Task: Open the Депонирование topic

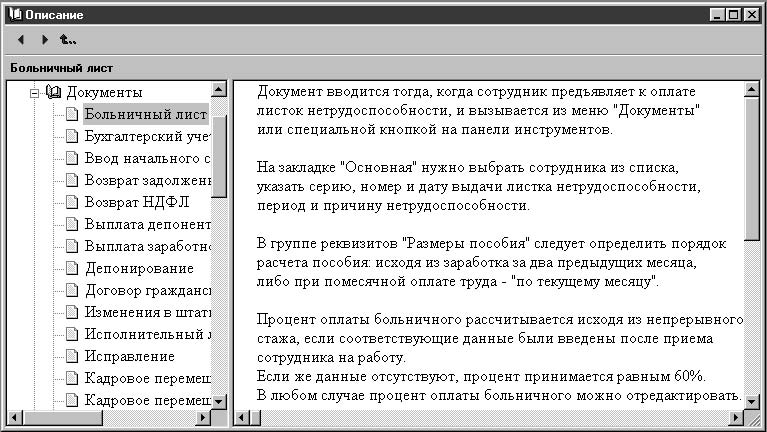Action: 139,268
